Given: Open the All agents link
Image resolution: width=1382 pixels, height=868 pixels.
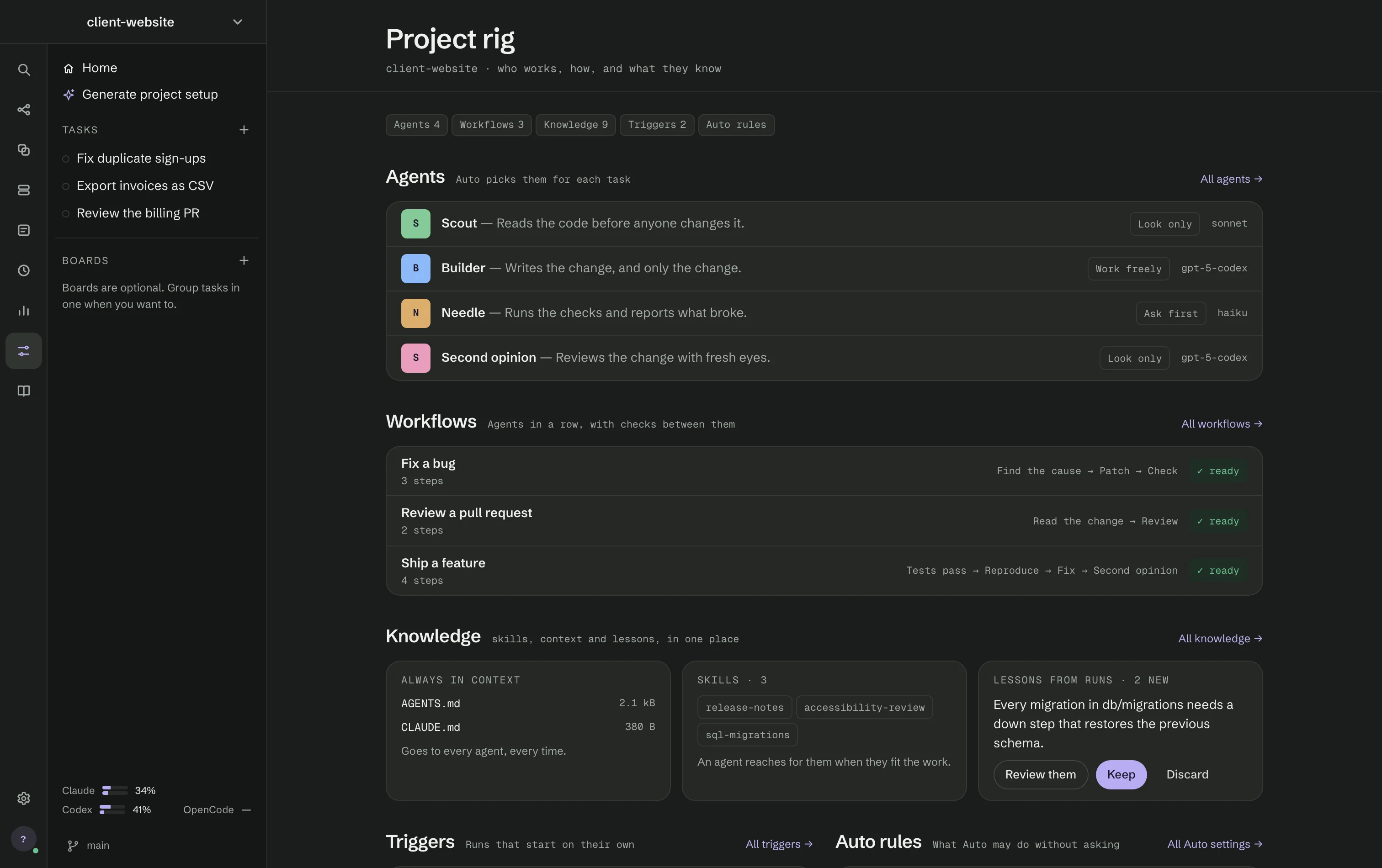Looking at the screenshot, I should click(x=1231, y=179).
